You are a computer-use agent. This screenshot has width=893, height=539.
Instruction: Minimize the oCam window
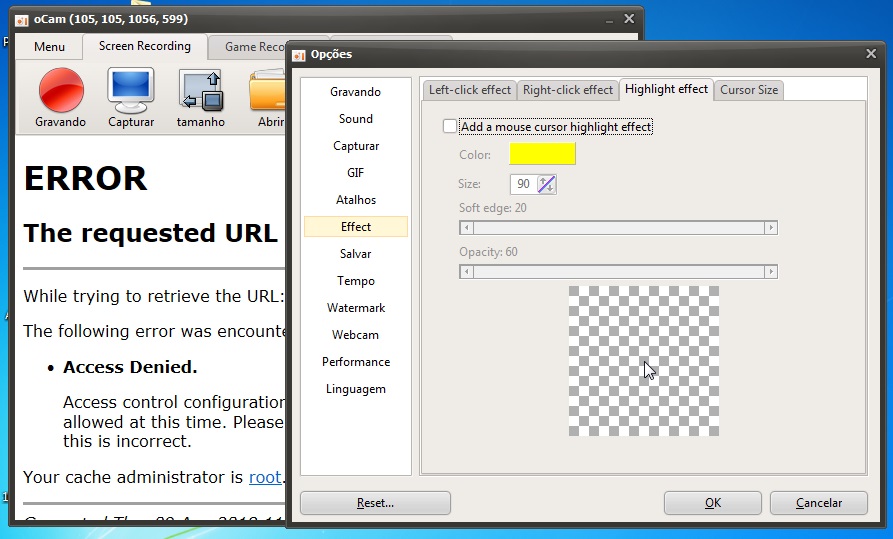point(609,21)
